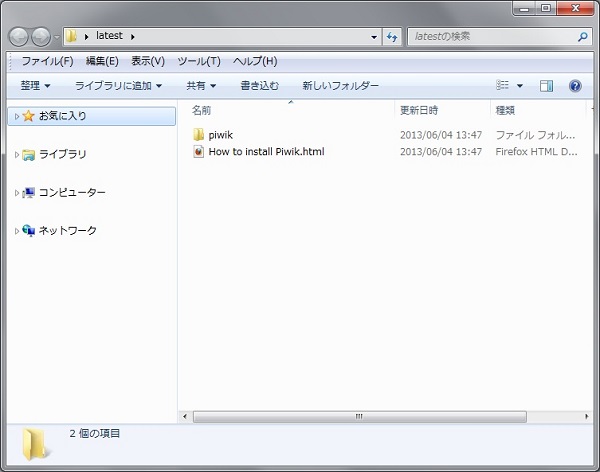Click the 書き込む toolbar button
The width and height of the screenshot is (600, 472).
[259, 85]
